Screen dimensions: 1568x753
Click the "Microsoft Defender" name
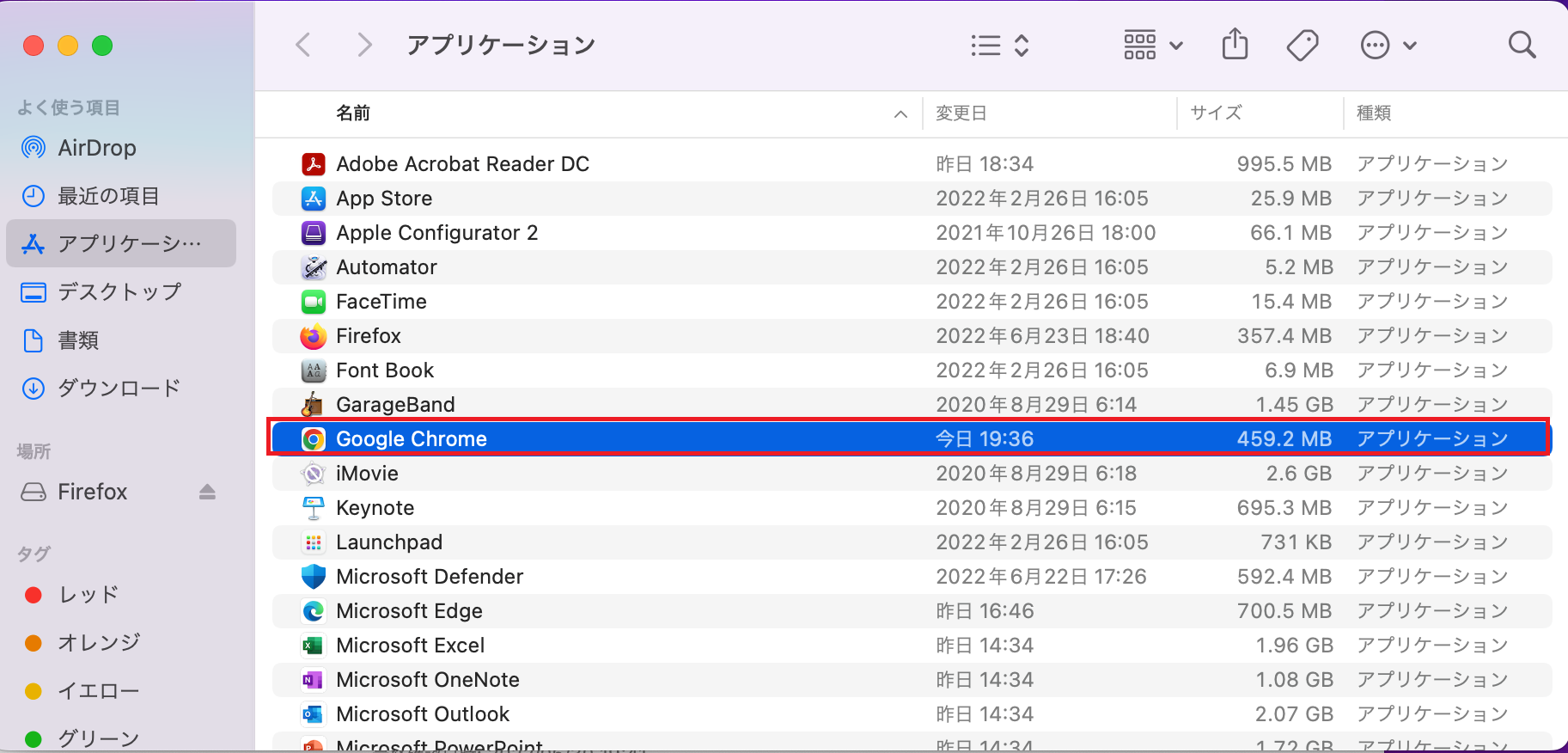click(430, 577)
